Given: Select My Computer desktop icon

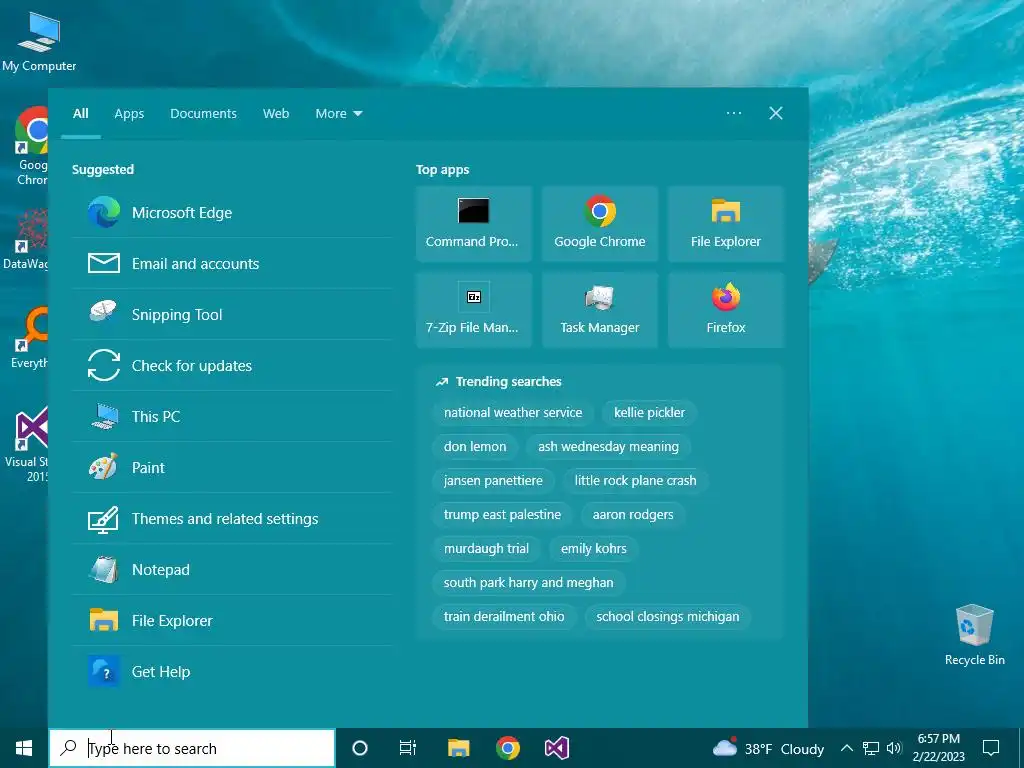Looking at the screenshot, I should click(39, 41).
